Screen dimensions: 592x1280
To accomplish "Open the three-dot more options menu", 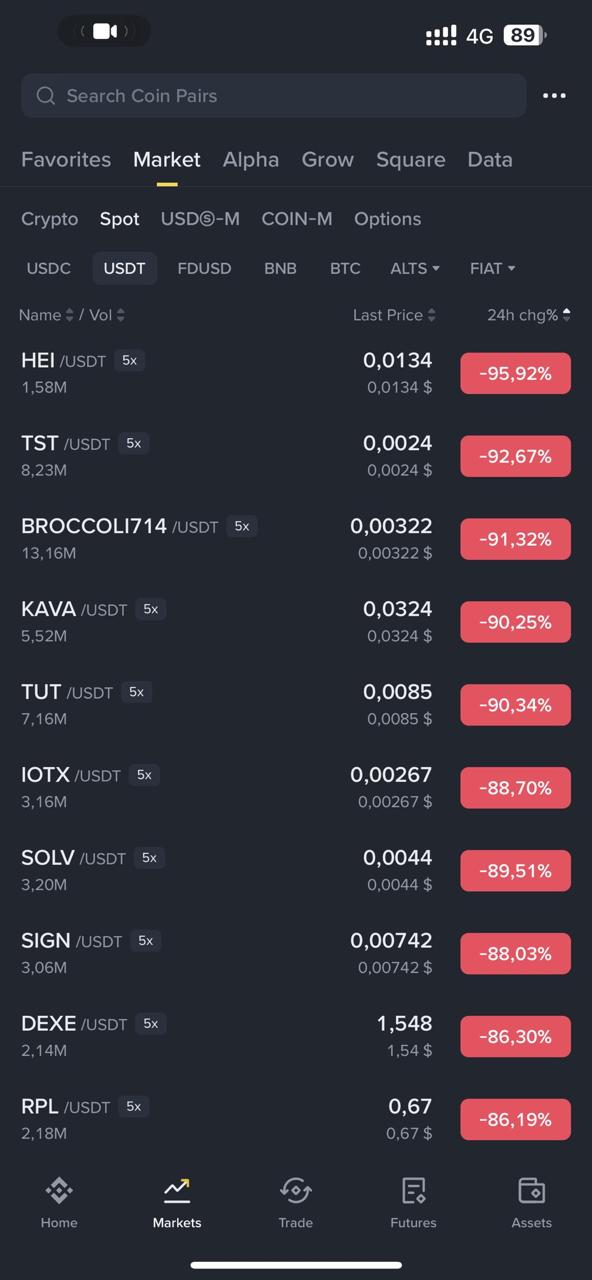I will coord(555,95).
